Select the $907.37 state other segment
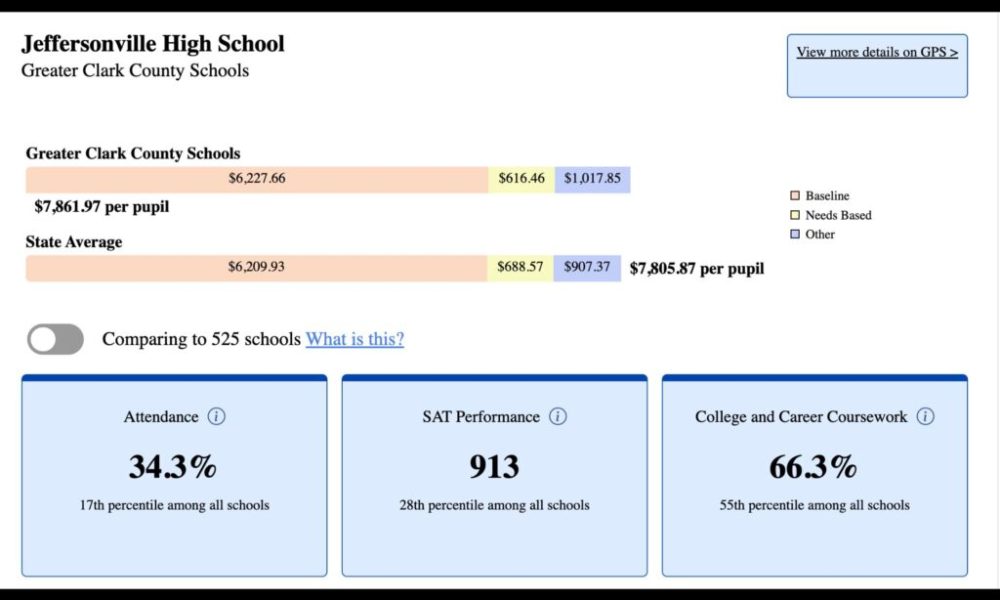 587,268
